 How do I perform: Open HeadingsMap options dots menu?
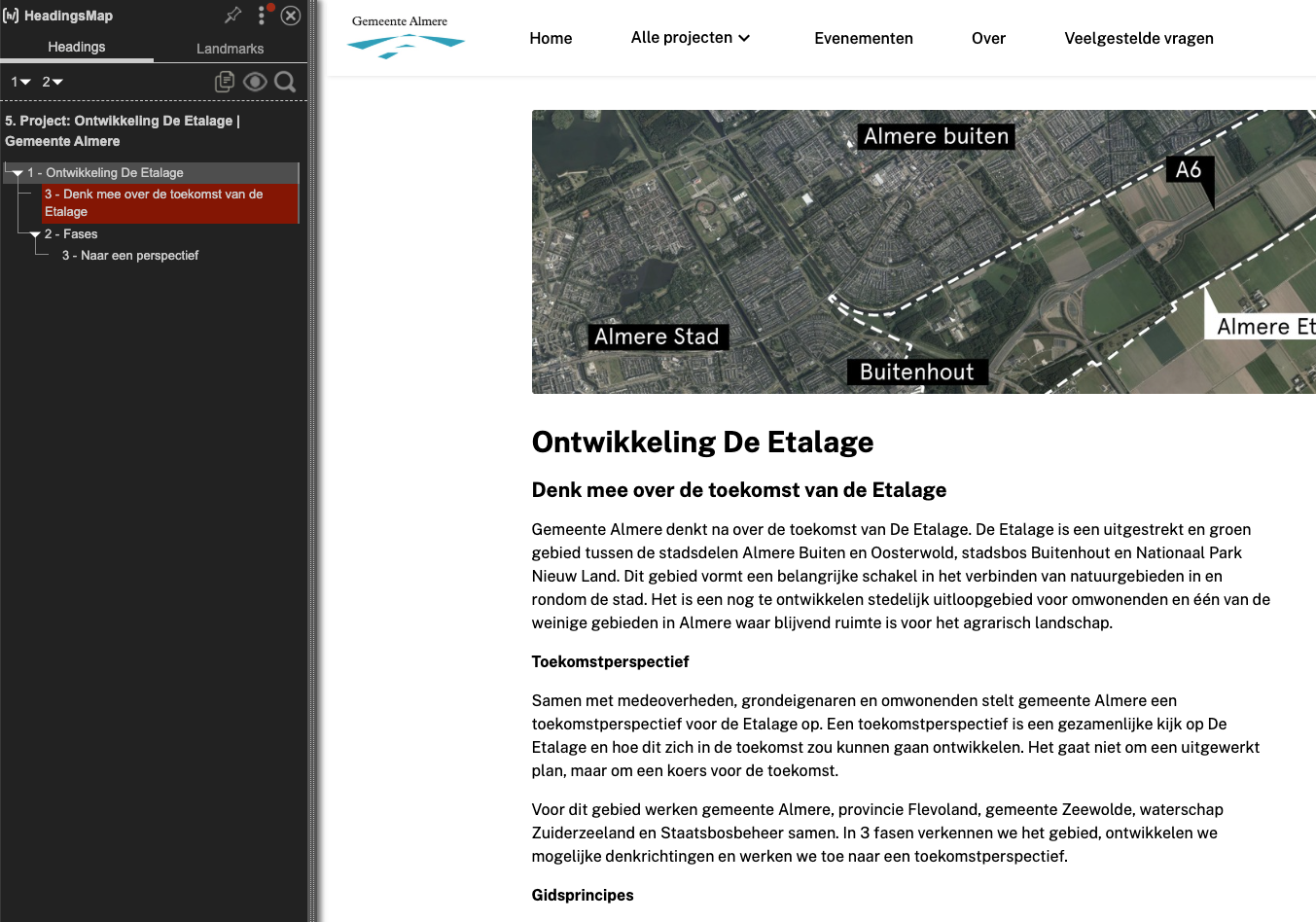click(262, 15)
